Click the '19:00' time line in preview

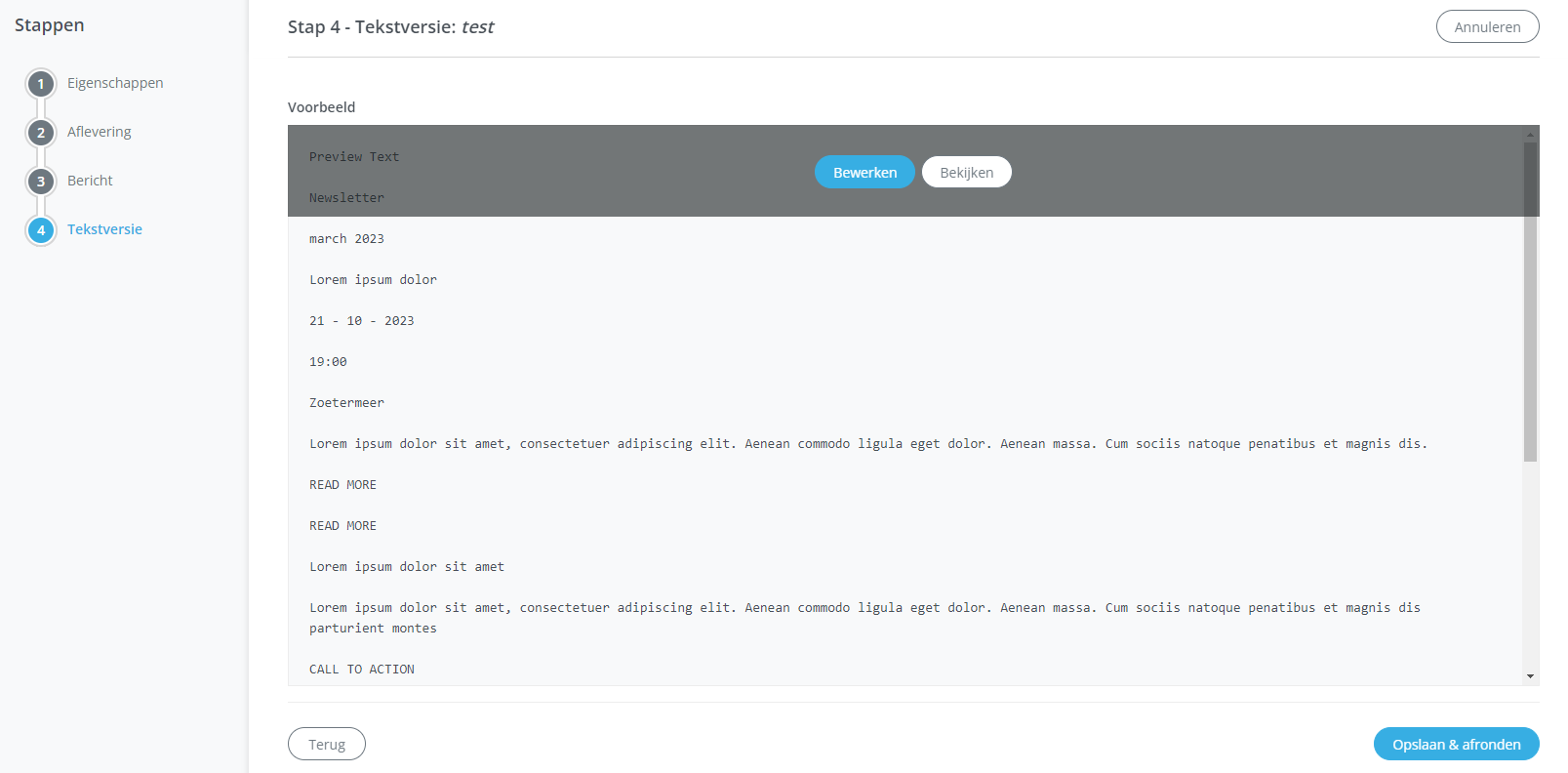328,362
